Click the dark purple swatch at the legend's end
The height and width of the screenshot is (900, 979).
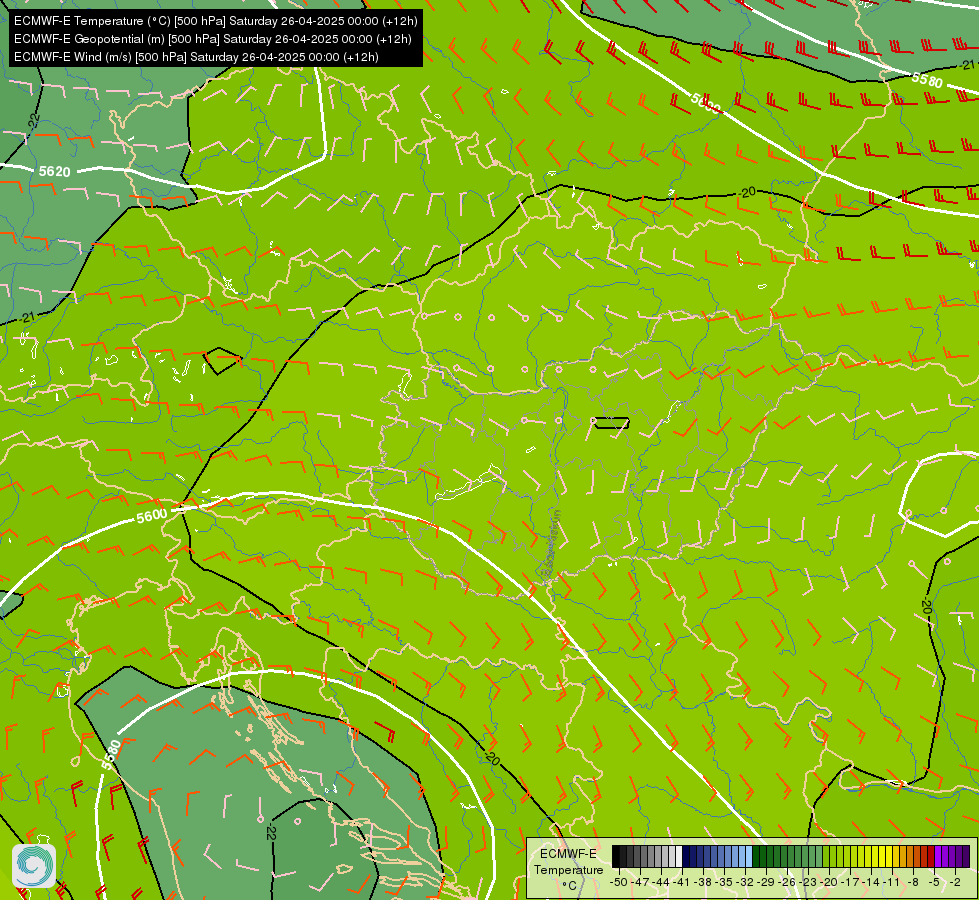(x=967, y=856)
